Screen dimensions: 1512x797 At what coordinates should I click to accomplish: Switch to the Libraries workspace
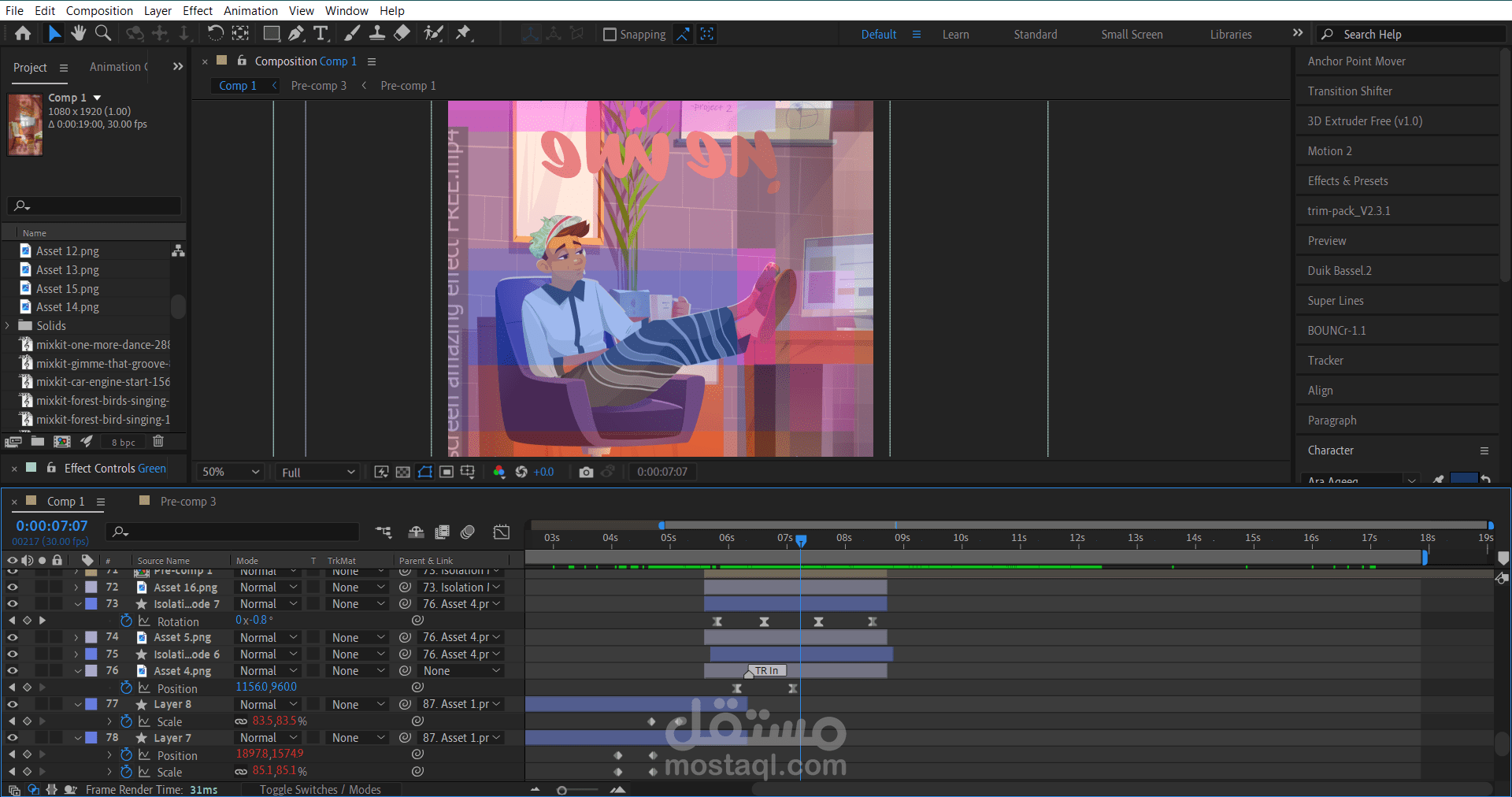[1231, 35]
